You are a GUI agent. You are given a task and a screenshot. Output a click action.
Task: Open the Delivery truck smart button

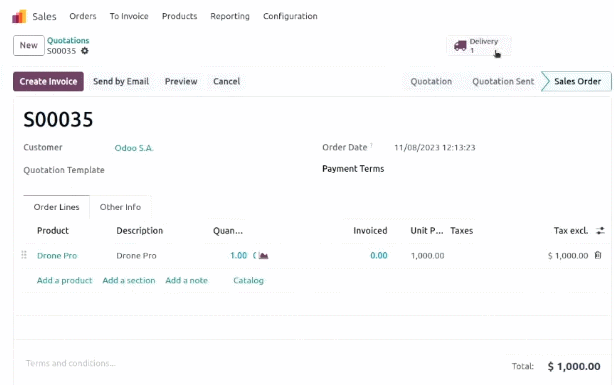479,46
